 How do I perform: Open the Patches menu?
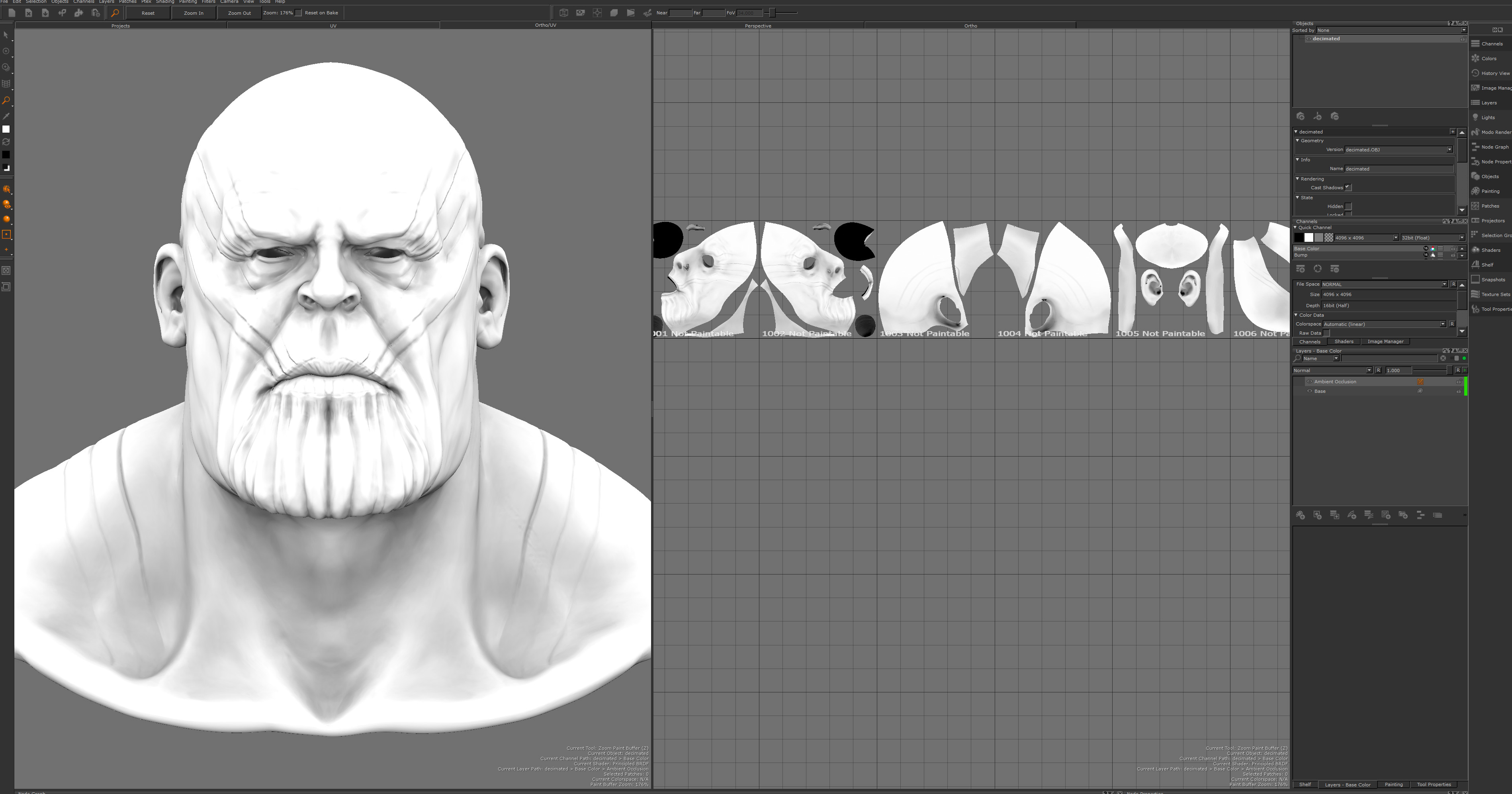[127, 2]
